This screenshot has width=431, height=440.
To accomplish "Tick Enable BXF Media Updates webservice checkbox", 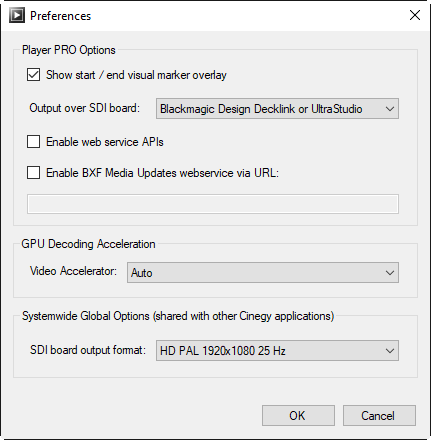I will 33,173.
